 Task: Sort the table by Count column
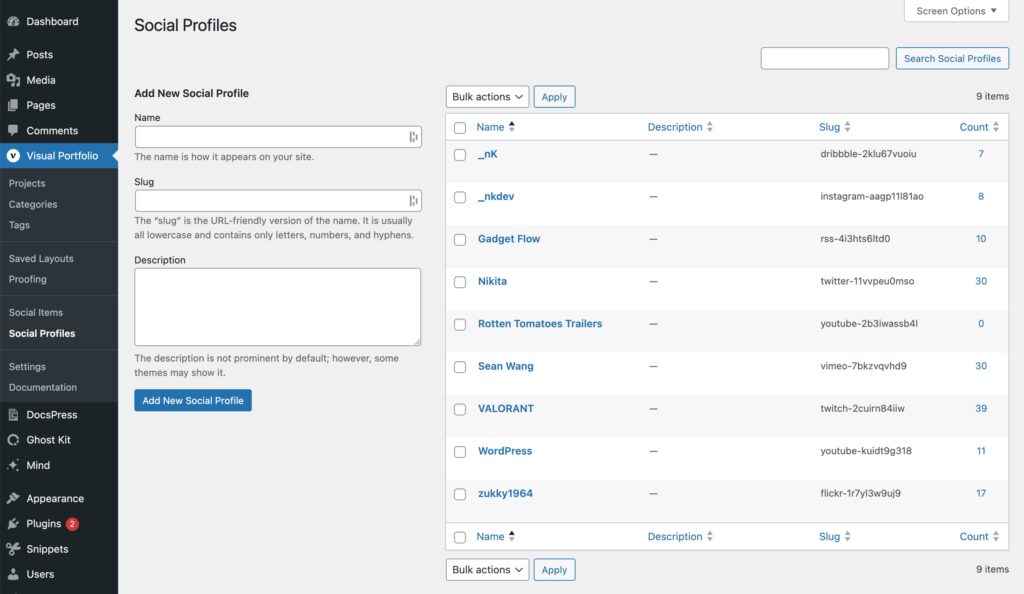[973, 127]
